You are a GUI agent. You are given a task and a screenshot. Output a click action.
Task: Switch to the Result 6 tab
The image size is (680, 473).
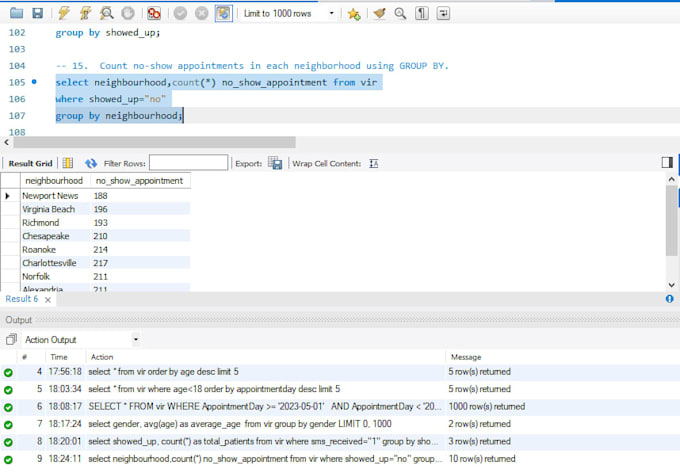coord(22,299)
